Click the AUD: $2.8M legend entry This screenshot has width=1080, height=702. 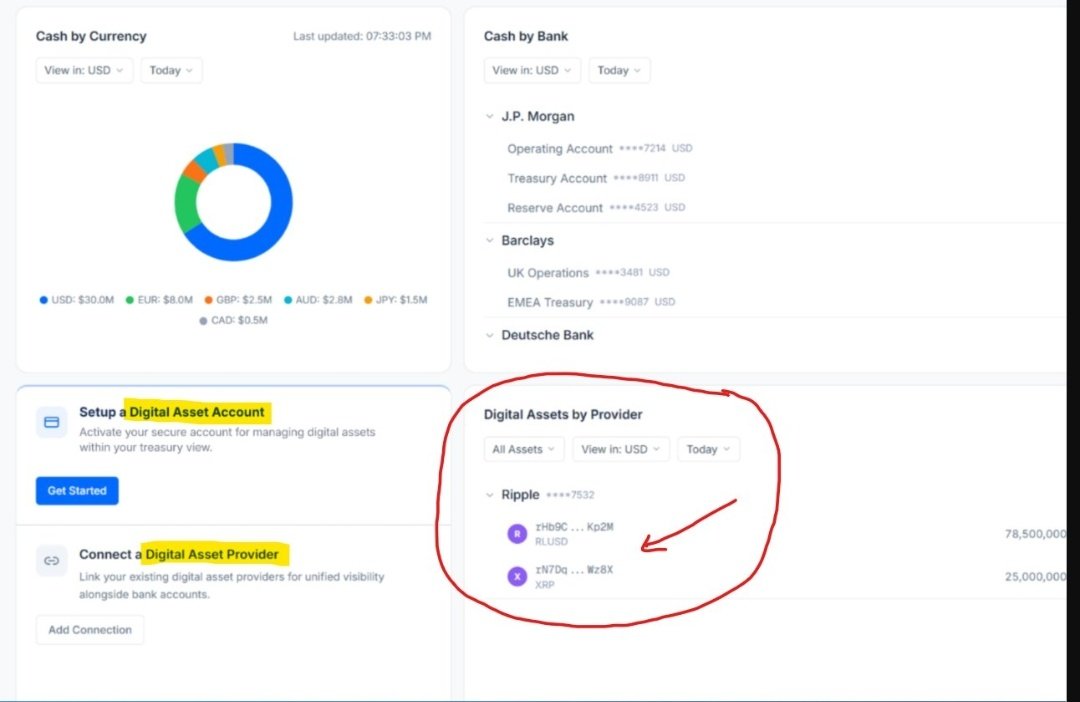pyautogui.click(x=318, y=300)
